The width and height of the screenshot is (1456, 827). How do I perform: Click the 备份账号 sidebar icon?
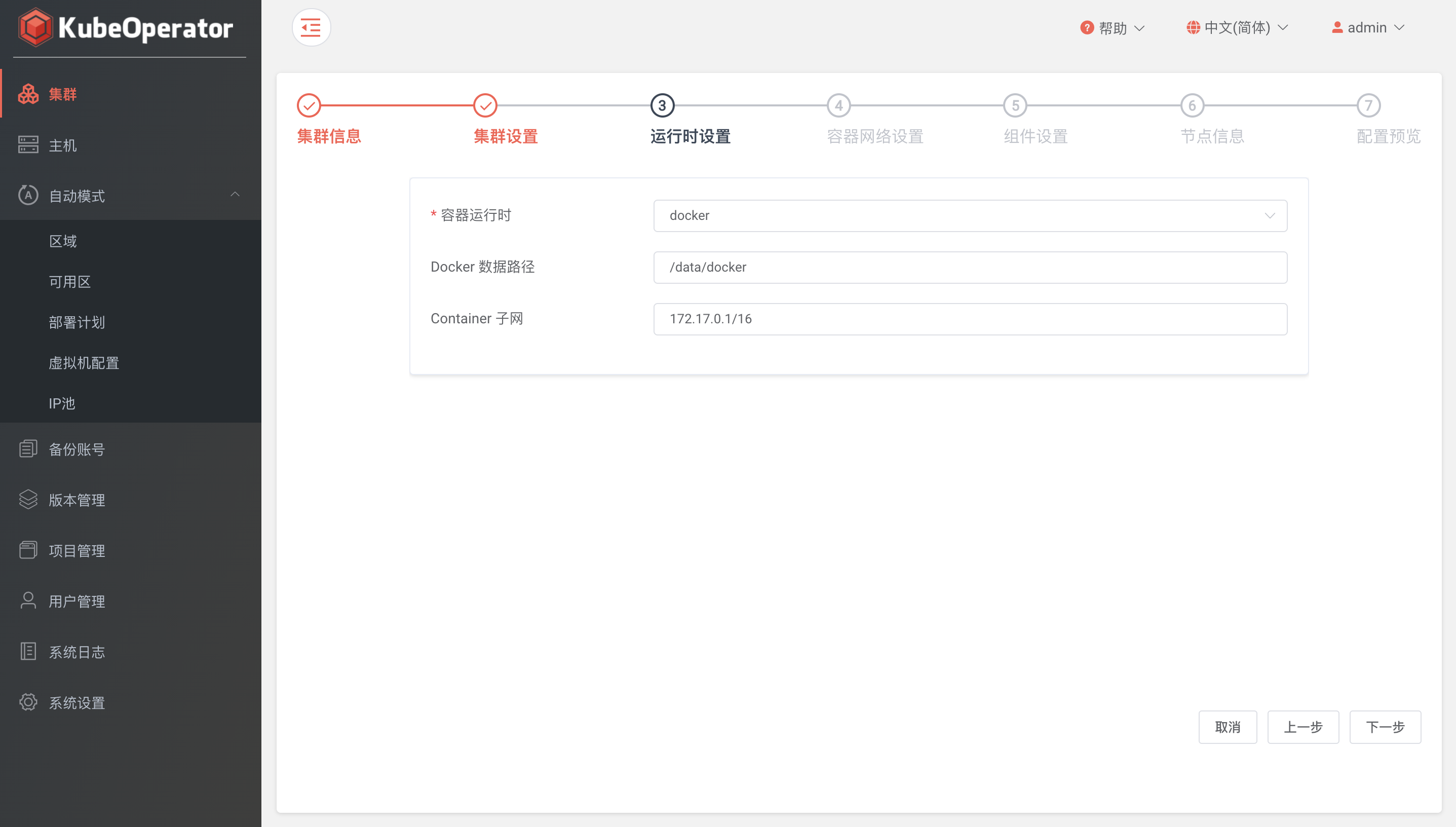(28, 448)
